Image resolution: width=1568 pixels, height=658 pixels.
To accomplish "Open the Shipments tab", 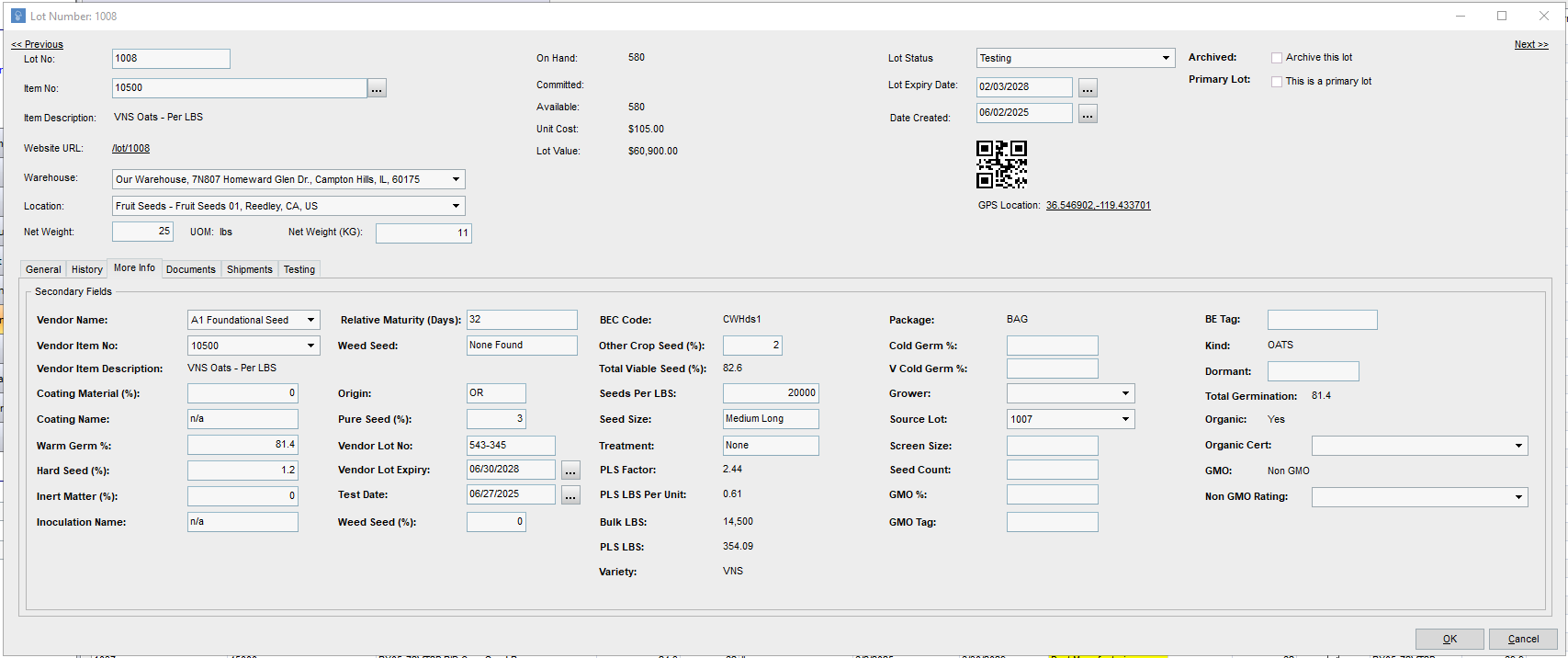I will point(250,269).
